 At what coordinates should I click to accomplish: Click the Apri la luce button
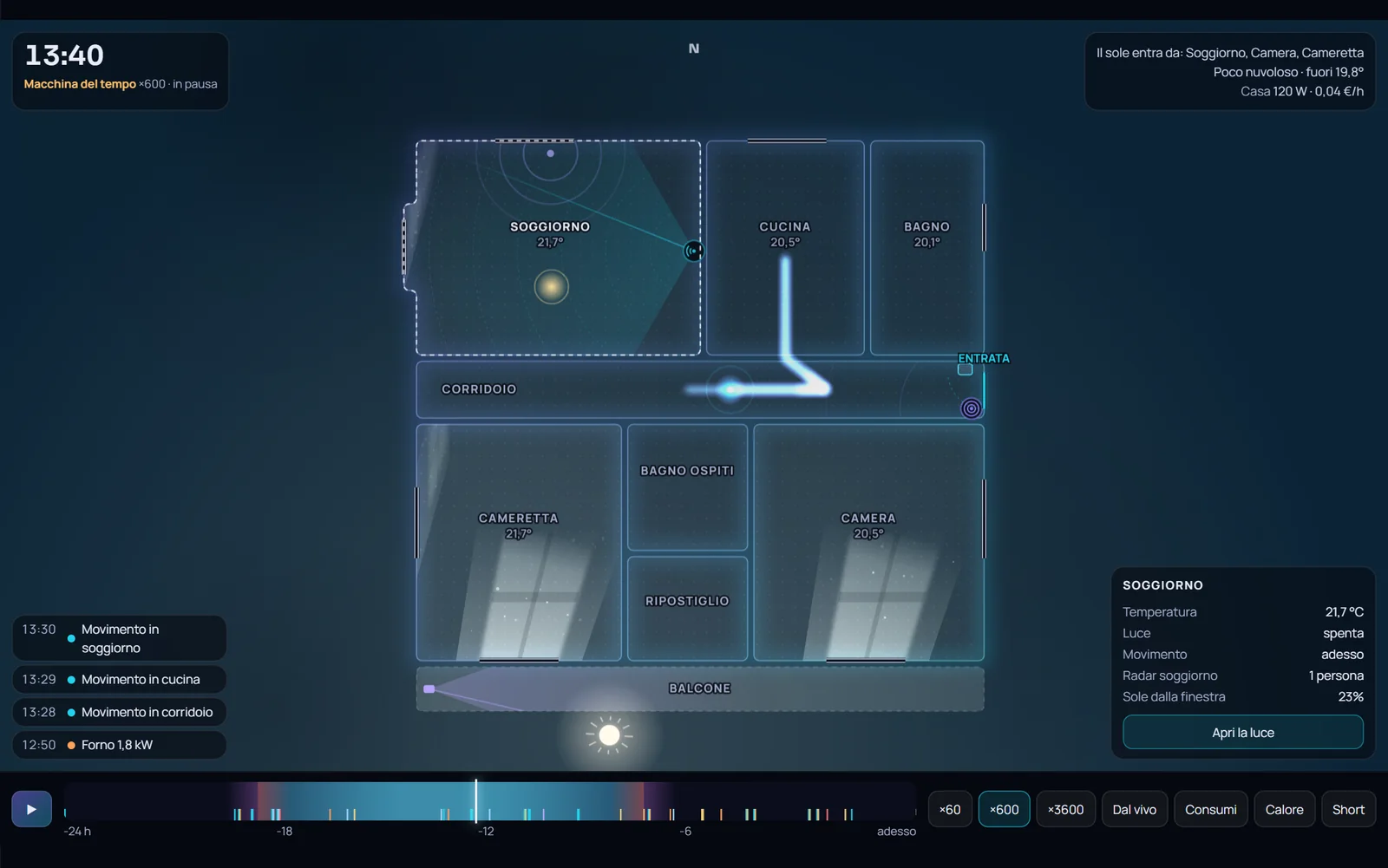click(1243, 733)
